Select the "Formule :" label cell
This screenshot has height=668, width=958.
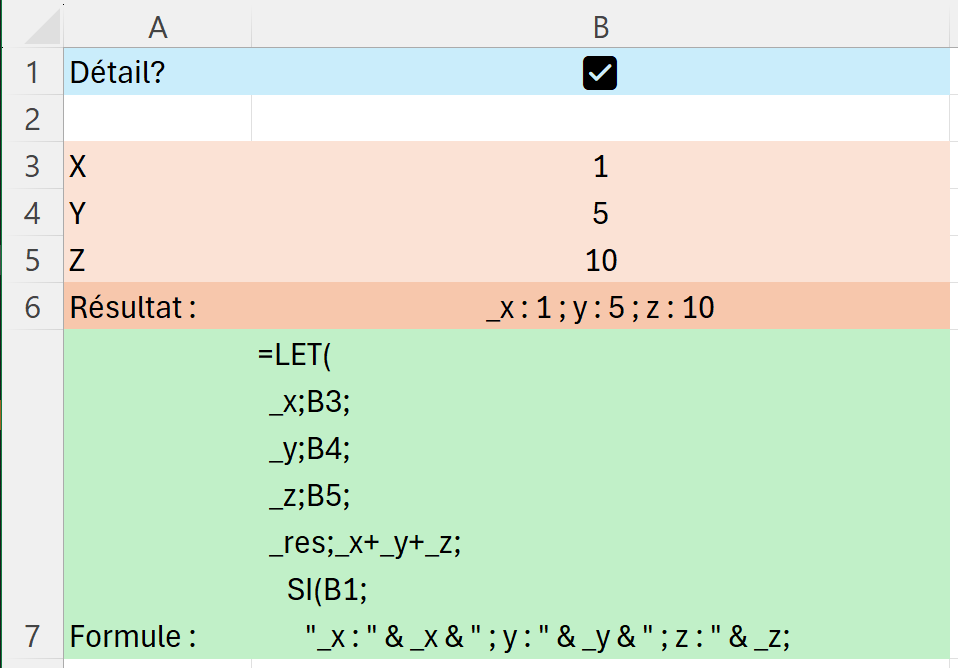(157, 635)
